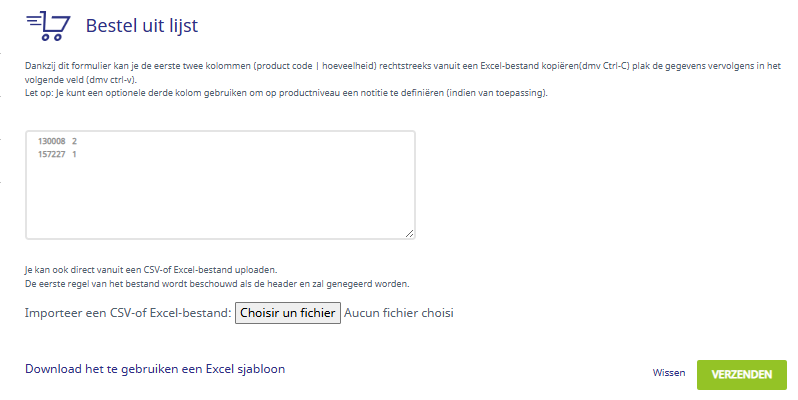Click product code 130008 in the textarea

tap(50, 142)
